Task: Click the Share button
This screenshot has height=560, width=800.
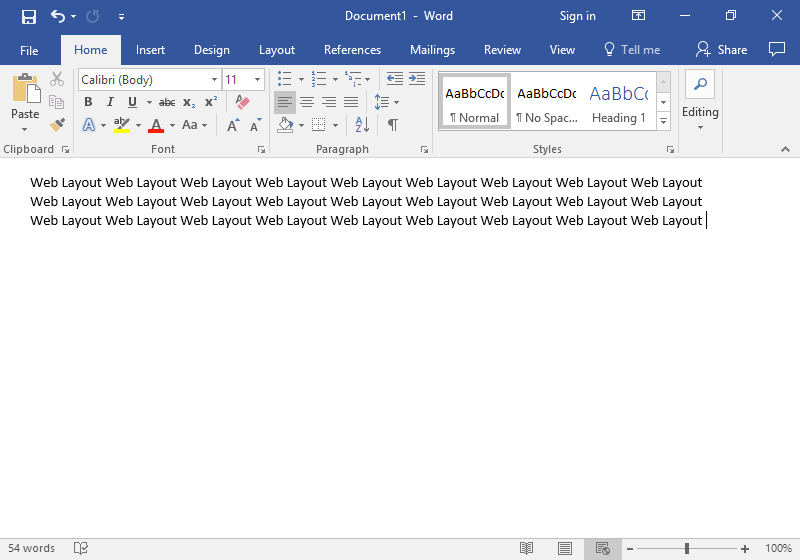Action: click(722, 50)
